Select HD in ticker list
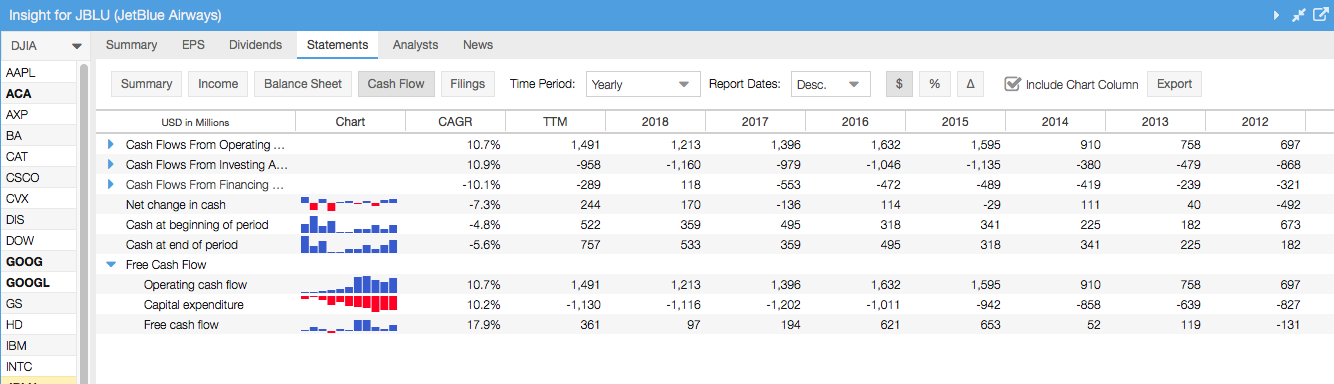This screenshot has width=1334, height=384. [39, 325]
